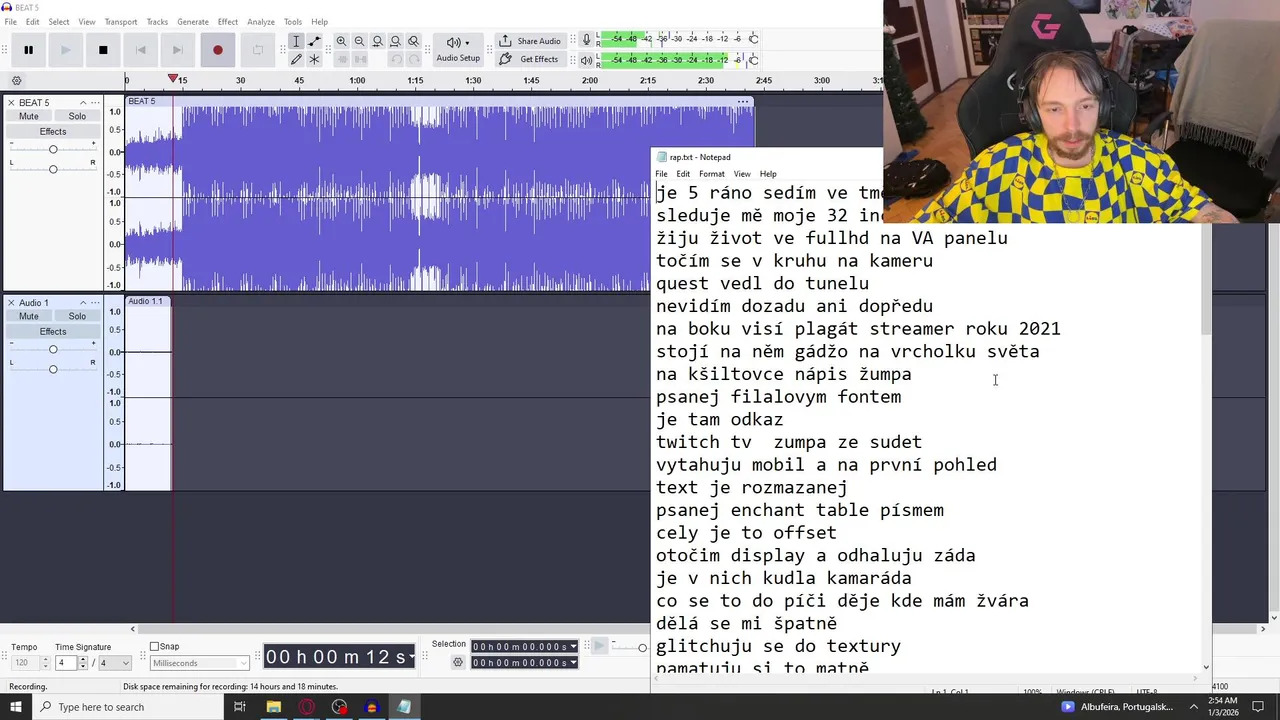Click Selection toolbar gear settings icon
The width and height of the screenshot is (1280, 720).
[458, 662]
